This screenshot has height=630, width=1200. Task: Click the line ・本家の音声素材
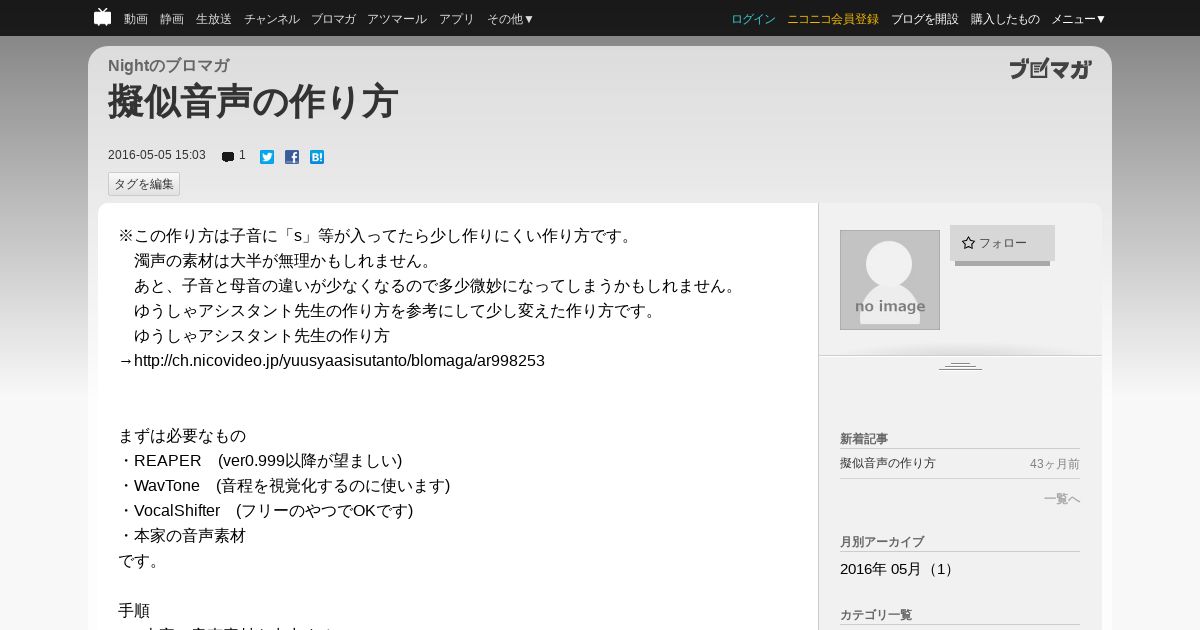point(182,536)
